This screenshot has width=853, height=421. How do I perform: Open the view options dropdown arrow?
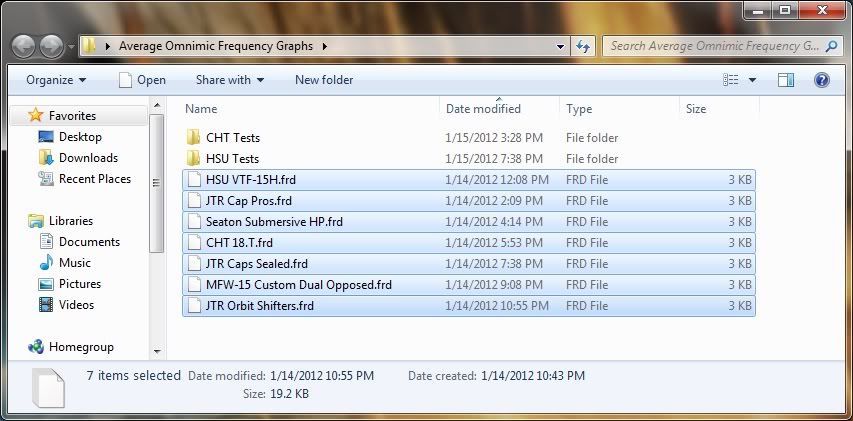pyautogui.click(x=752, y=80)
